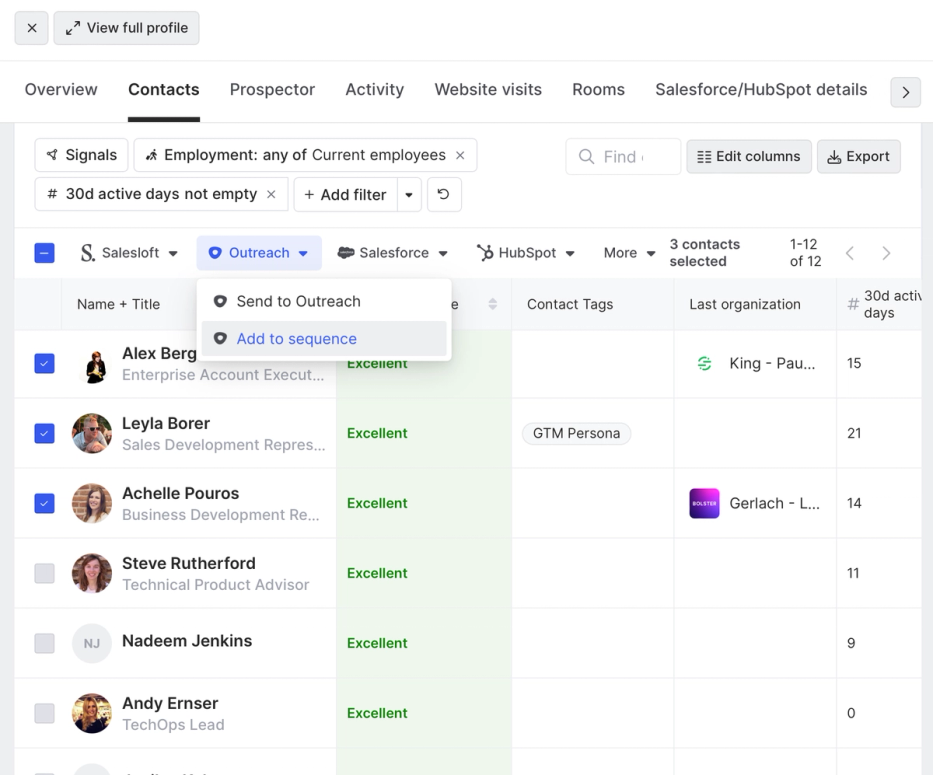
Task: Remove the Employment current employees filter
Action: pos(460,155)
